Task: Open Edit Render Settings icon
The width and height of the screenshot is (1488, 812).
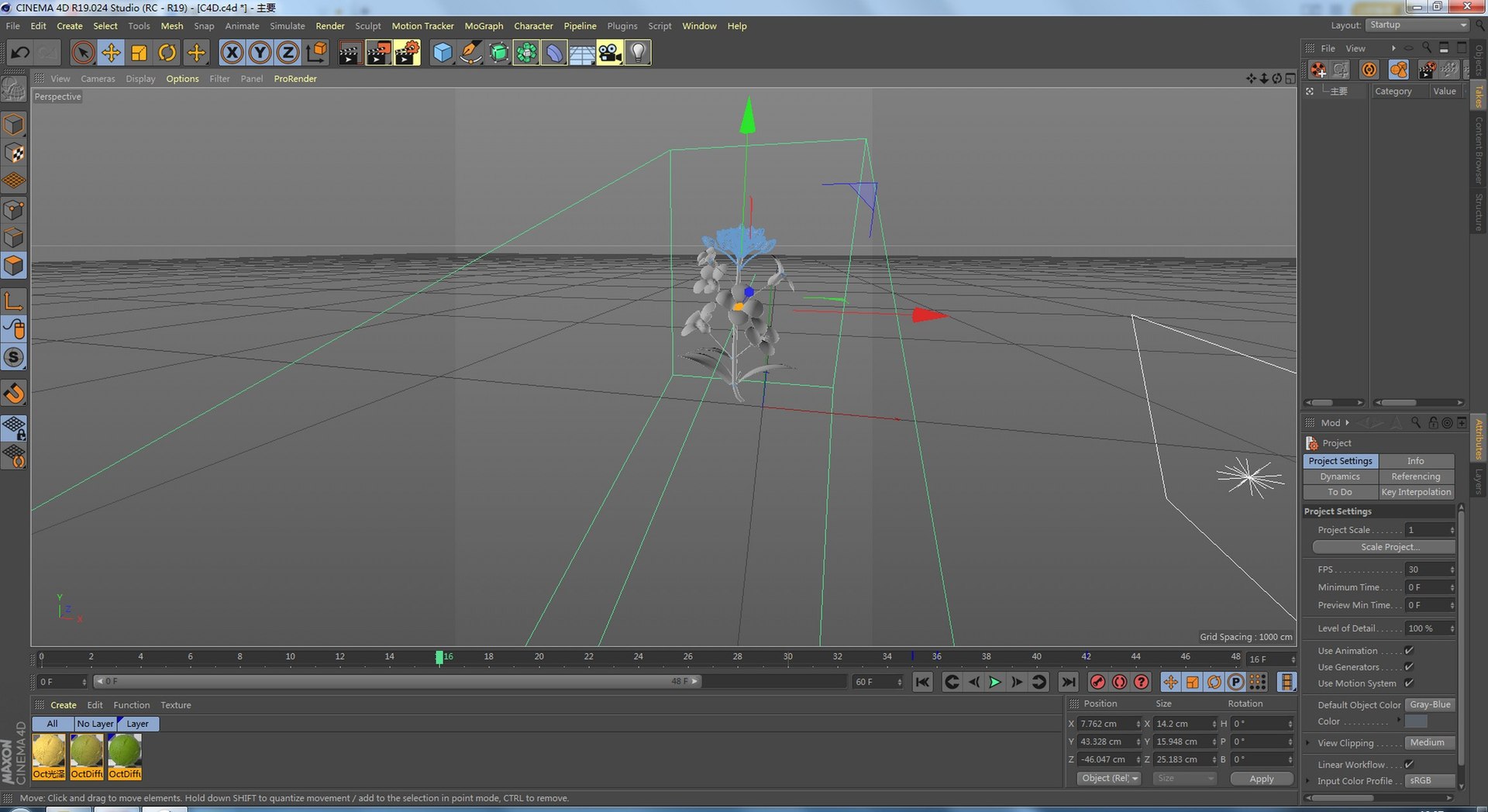Action: 407,53
